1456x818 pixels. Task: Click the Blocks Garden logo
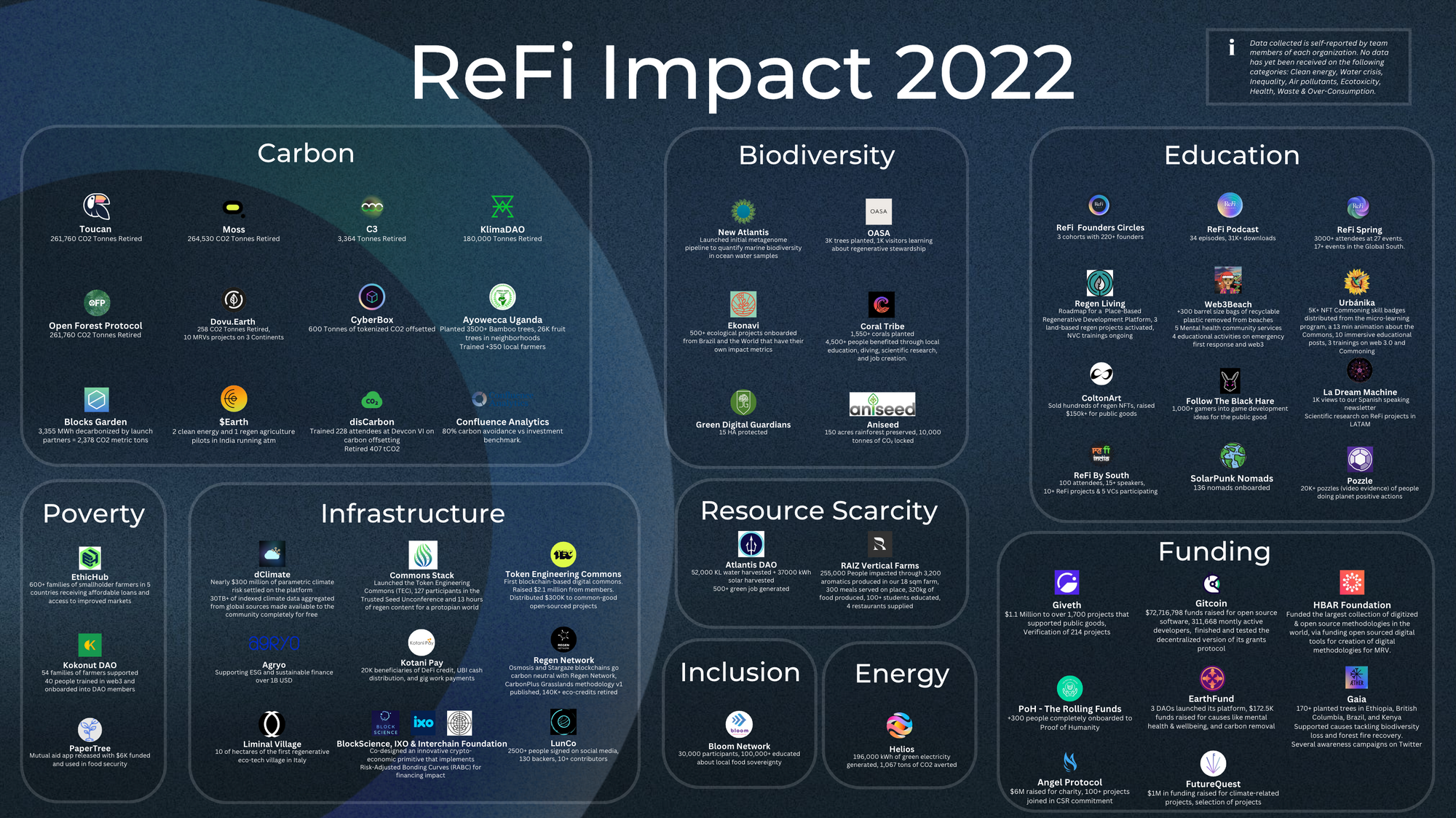(96, 400)
